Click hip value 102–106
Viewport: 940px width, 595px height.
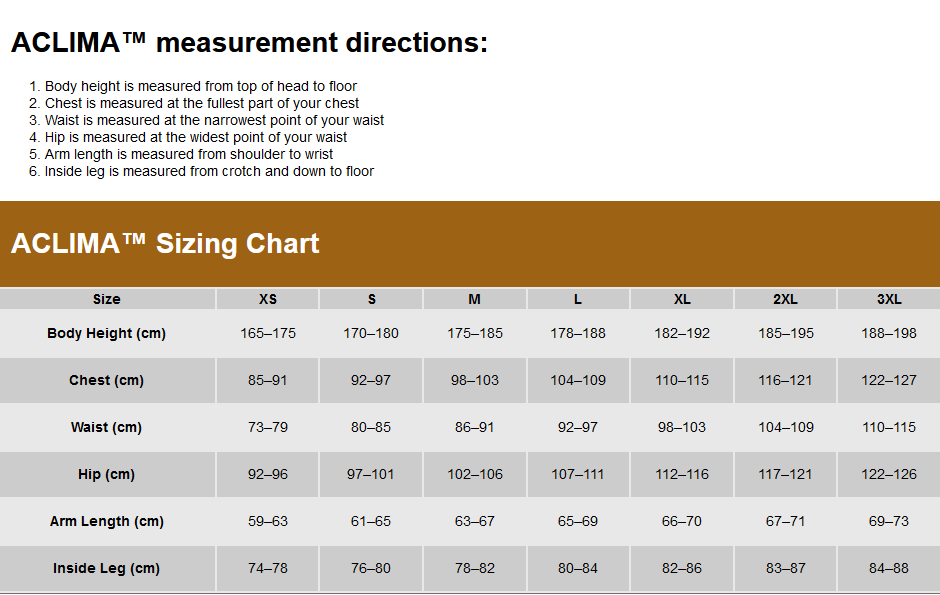pos(475,474)
